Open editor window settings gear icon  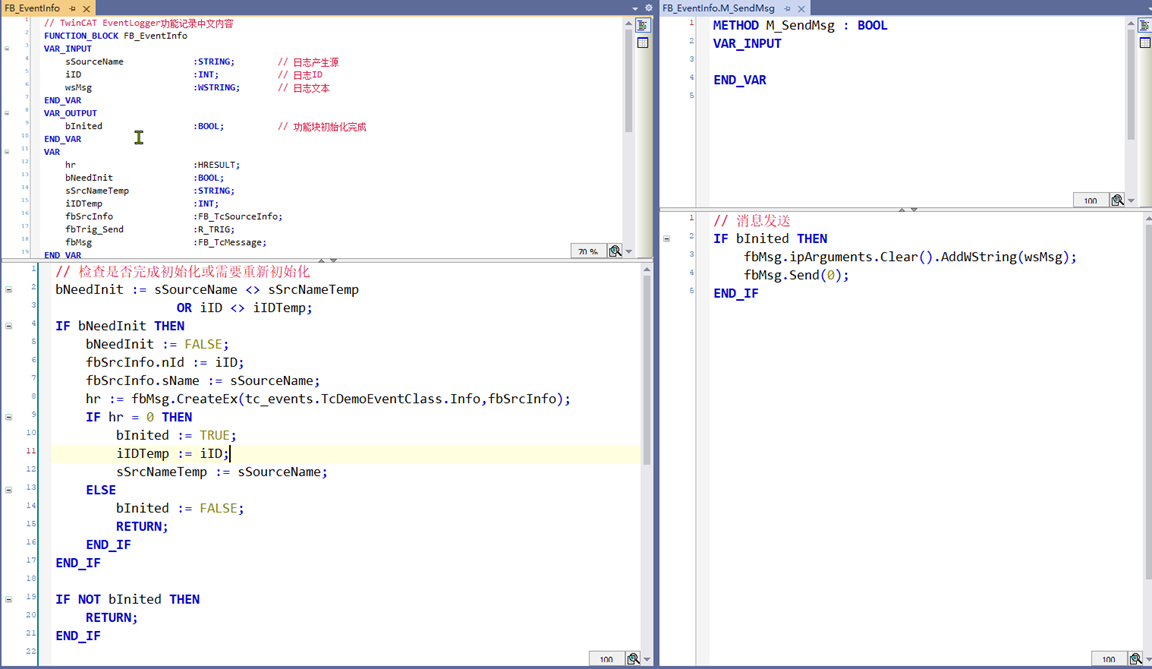tap(648, 8)
